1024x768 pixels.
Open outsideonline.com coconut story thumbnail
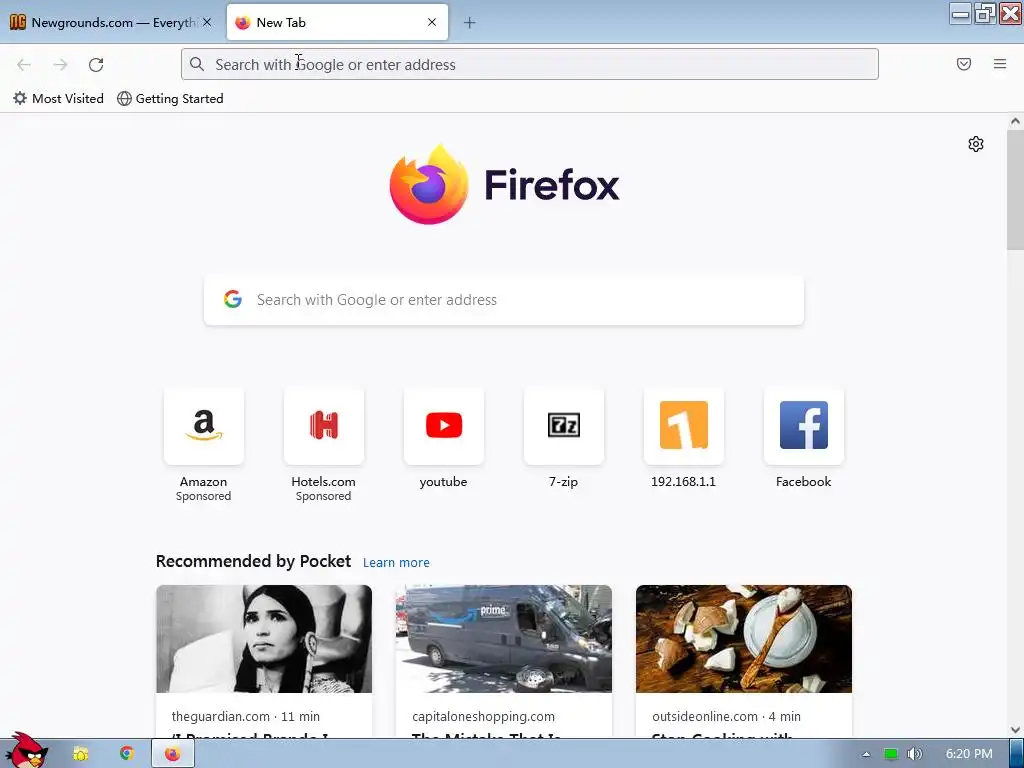point(744,639)
